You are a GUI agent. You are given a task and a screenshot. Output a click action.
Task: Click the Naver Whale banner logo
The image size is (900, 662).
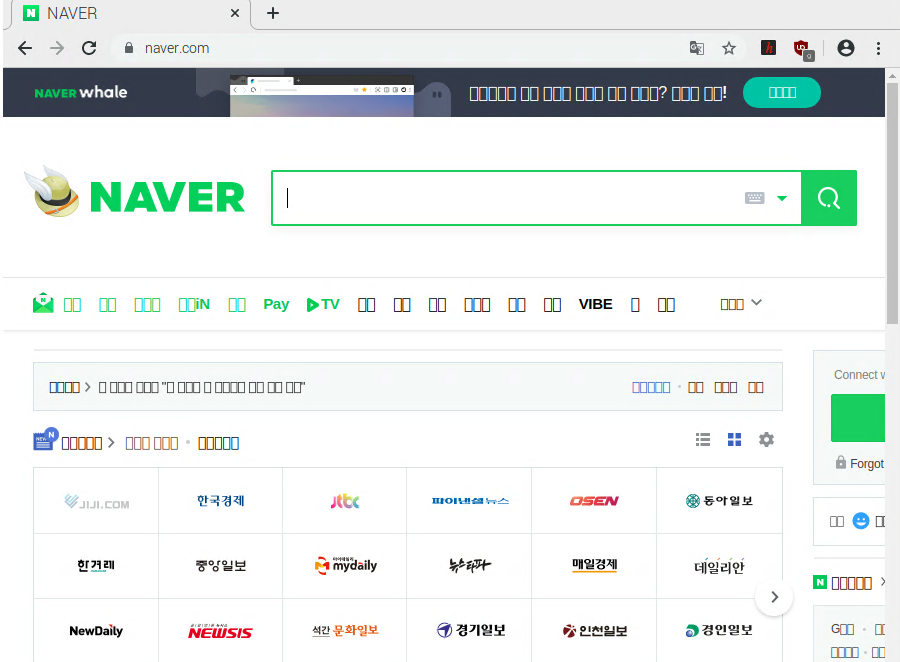coord(81,92)
